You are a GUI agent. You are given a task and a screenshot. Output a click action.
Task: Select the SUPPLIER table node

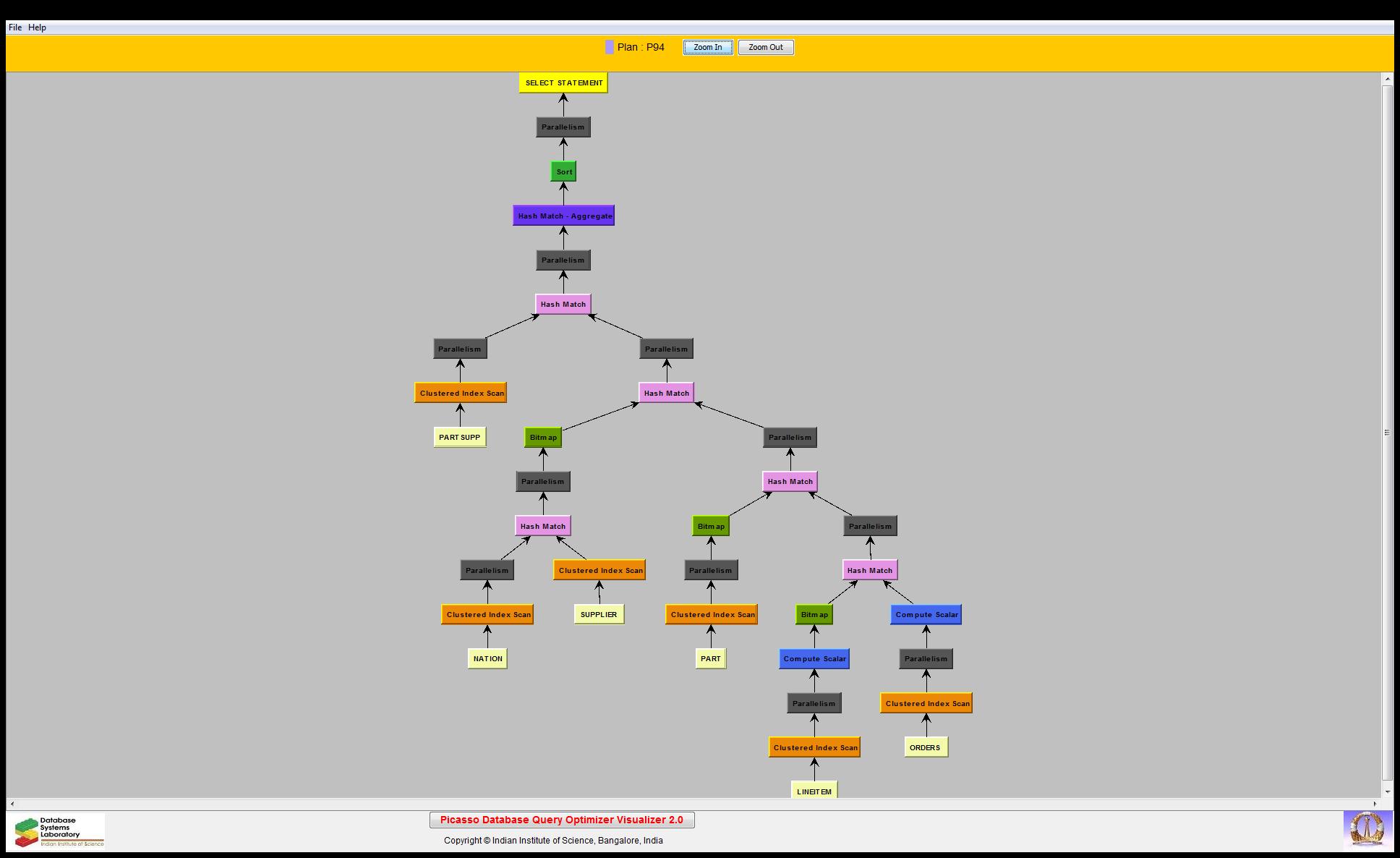(598, 614)
